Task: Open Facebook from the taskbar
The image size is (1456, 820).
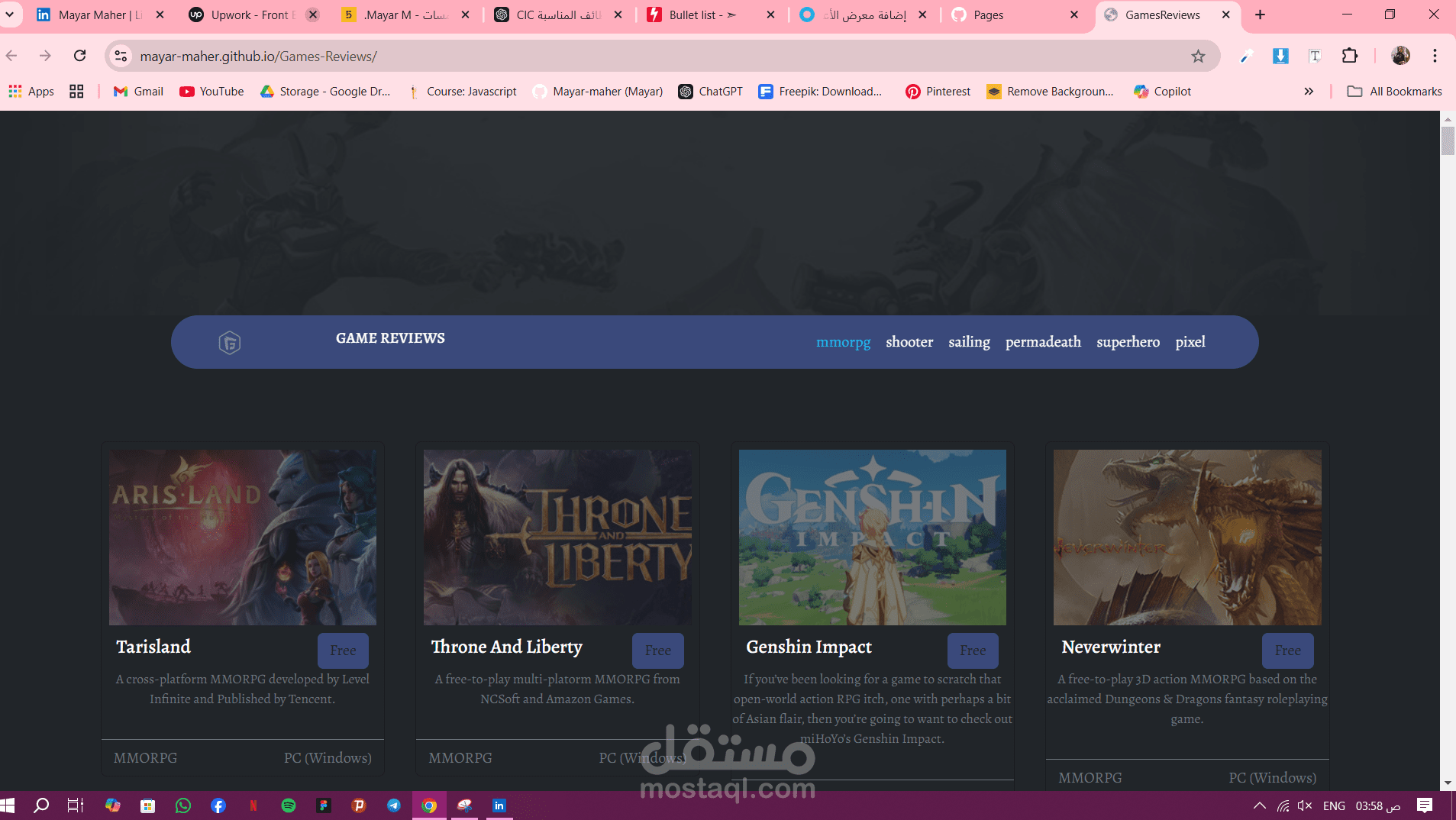Action: click(218, 805)
